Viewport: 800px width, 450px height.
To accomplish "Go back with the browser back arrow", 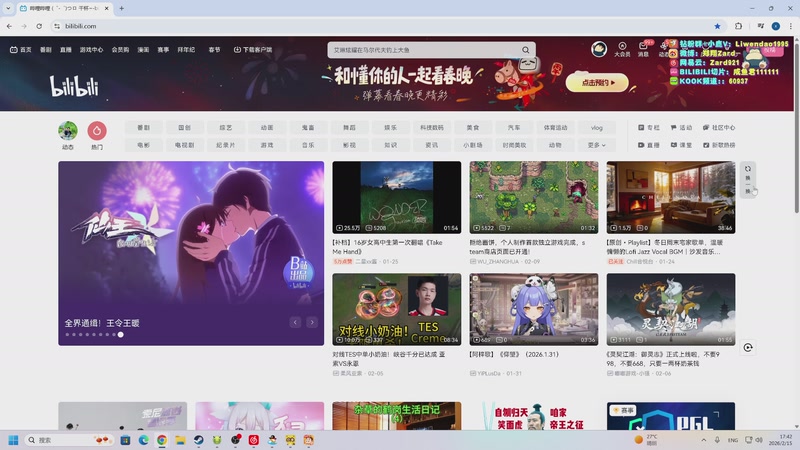I will (x=9, y=26).
